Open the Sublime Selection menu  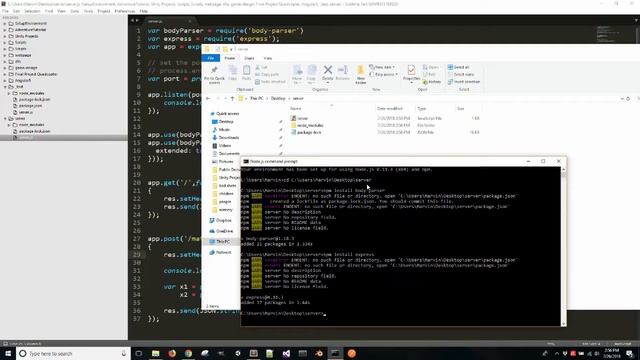coord(32,11)
